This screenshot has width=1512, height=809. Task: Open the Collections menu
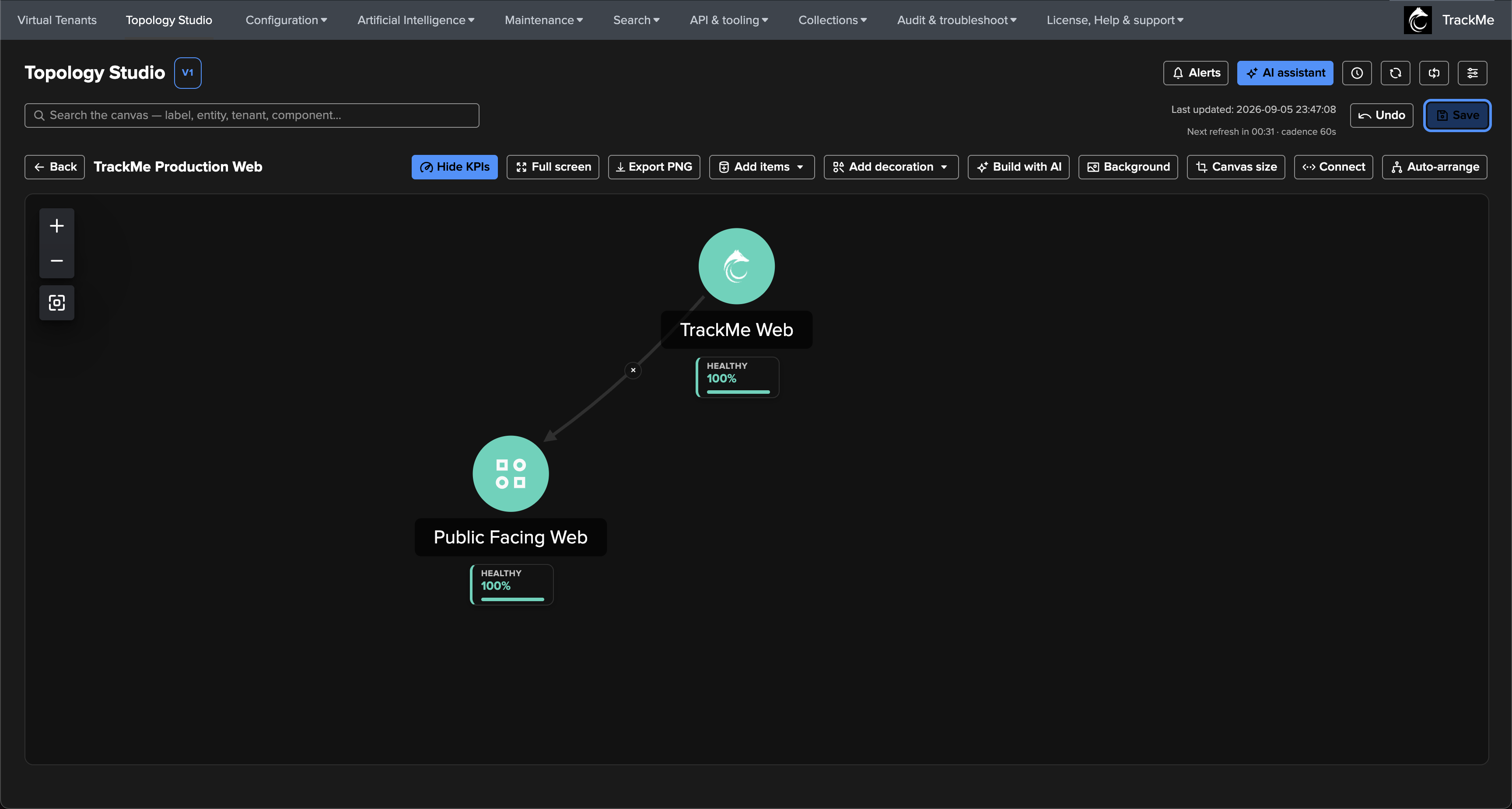832,20
